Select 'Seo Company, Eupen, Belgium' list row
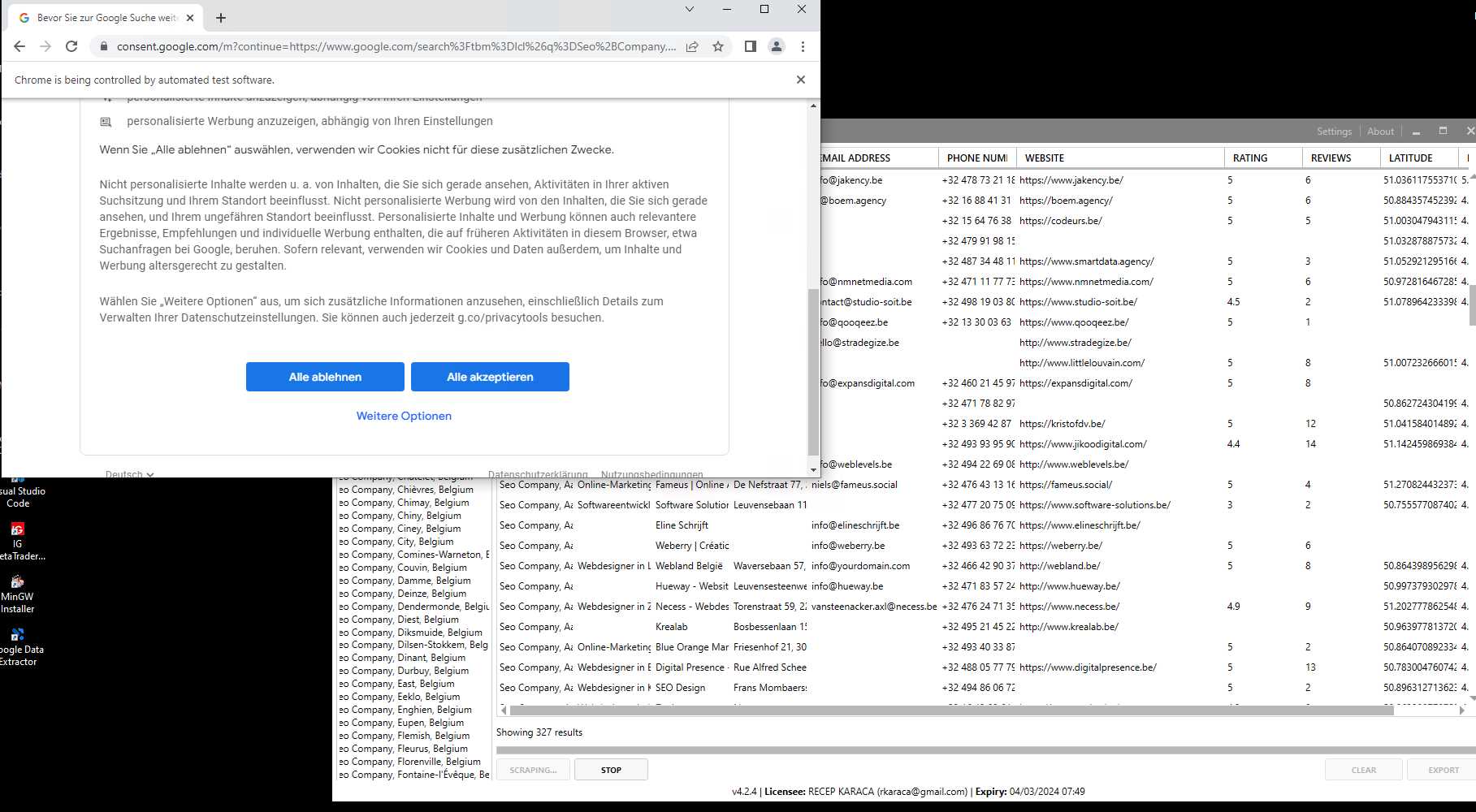 pos(413,723)
